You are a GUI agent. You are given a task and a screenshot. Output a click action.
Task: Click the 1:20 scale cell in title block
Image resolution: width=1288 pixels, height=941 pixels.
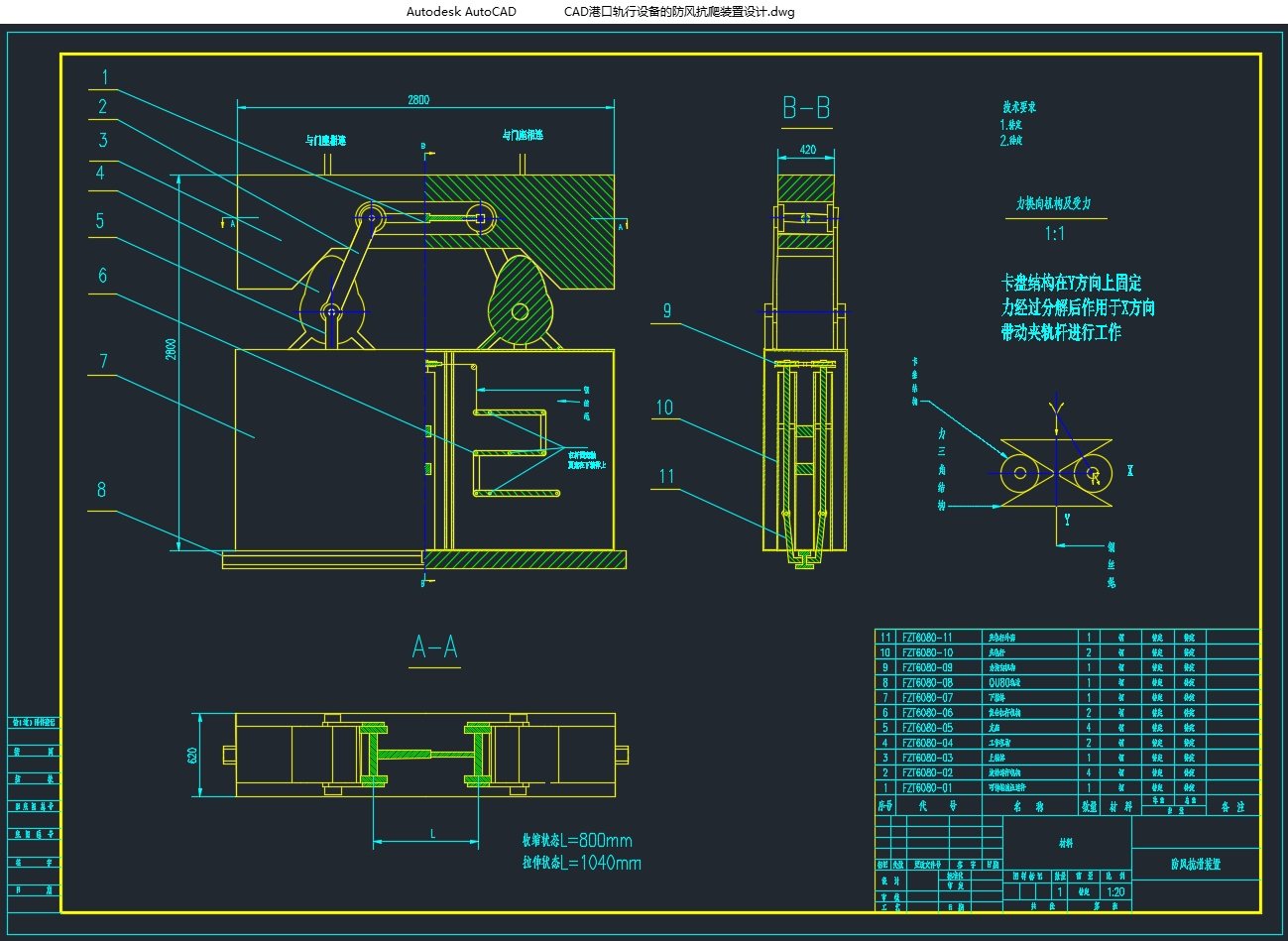tap(1115, 891)
